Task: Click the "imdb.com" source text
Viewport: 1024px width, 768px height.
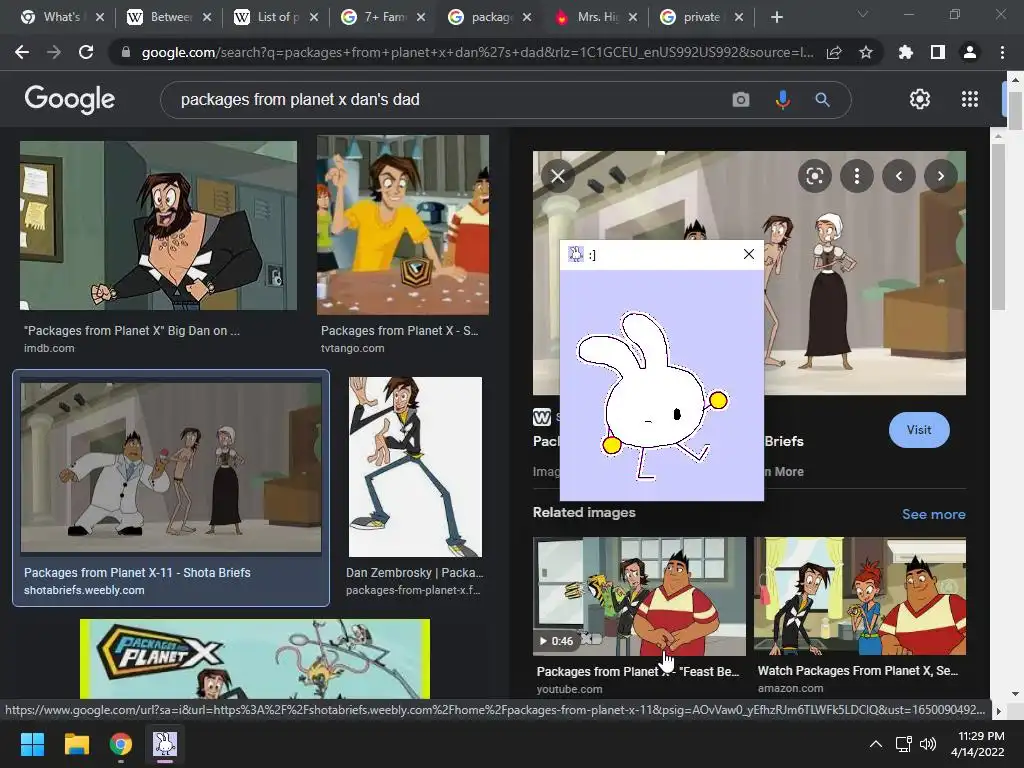Action: click(49, 348)
